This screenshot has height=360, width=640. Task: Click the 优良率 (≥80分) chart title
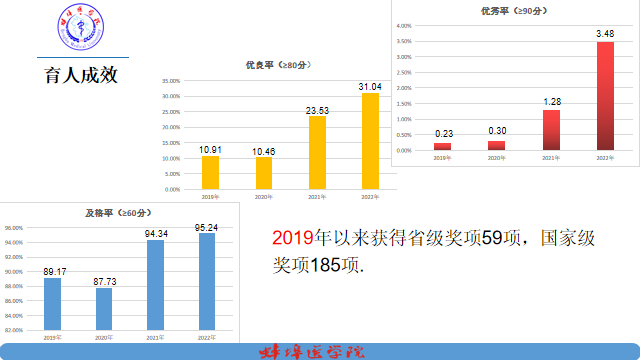[278, 65]
